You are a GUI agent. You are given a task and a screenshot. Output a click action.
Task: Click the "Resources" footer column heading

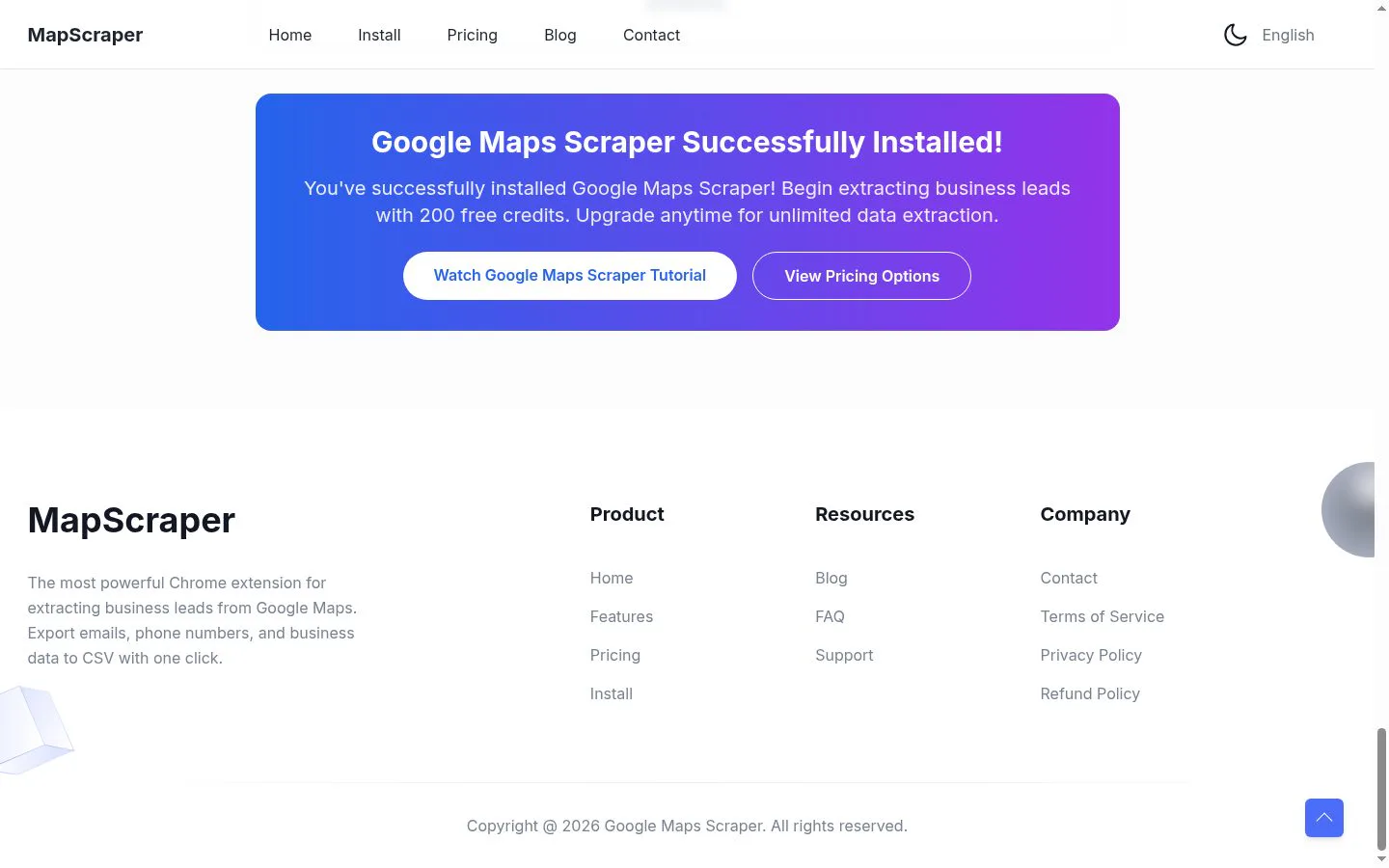coord(864,514)
